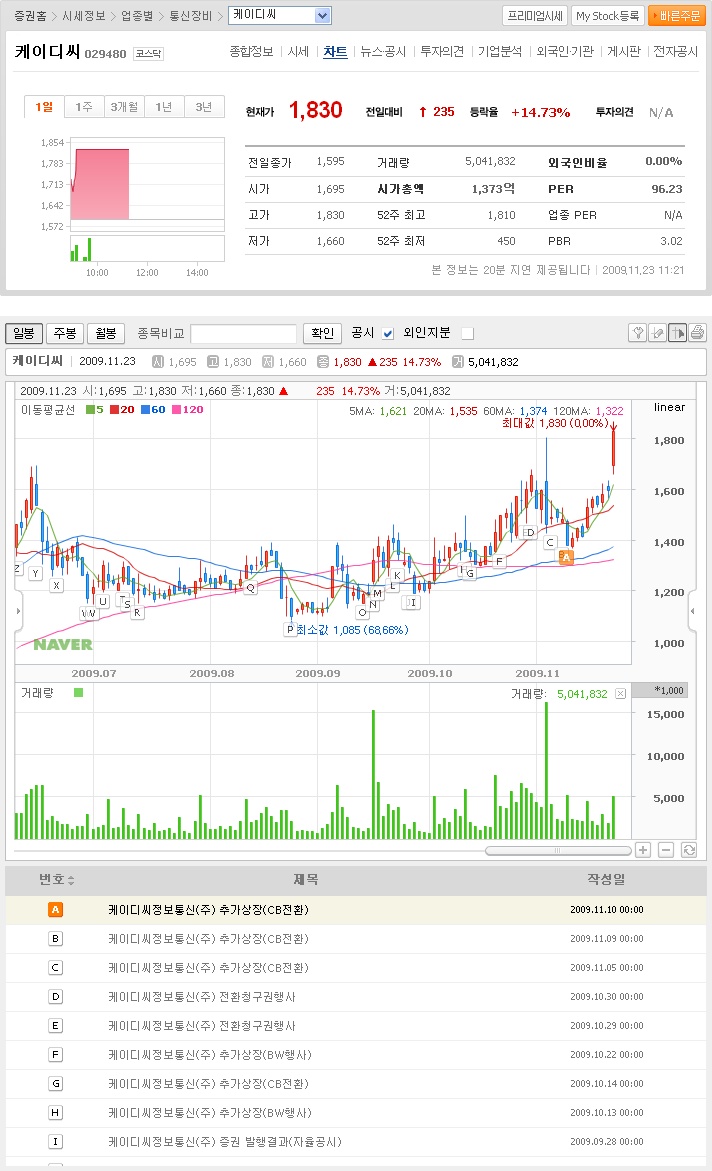Click the pink 120-day moving average swatch
Image resolution: width=712 pixels, height=1171 pixels.
(176, 409)
